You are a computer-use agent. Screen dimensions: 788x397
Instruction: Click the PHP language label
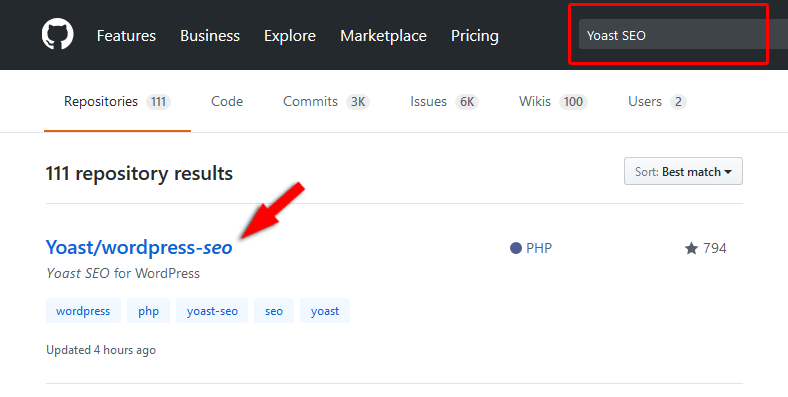pos(539,248)
